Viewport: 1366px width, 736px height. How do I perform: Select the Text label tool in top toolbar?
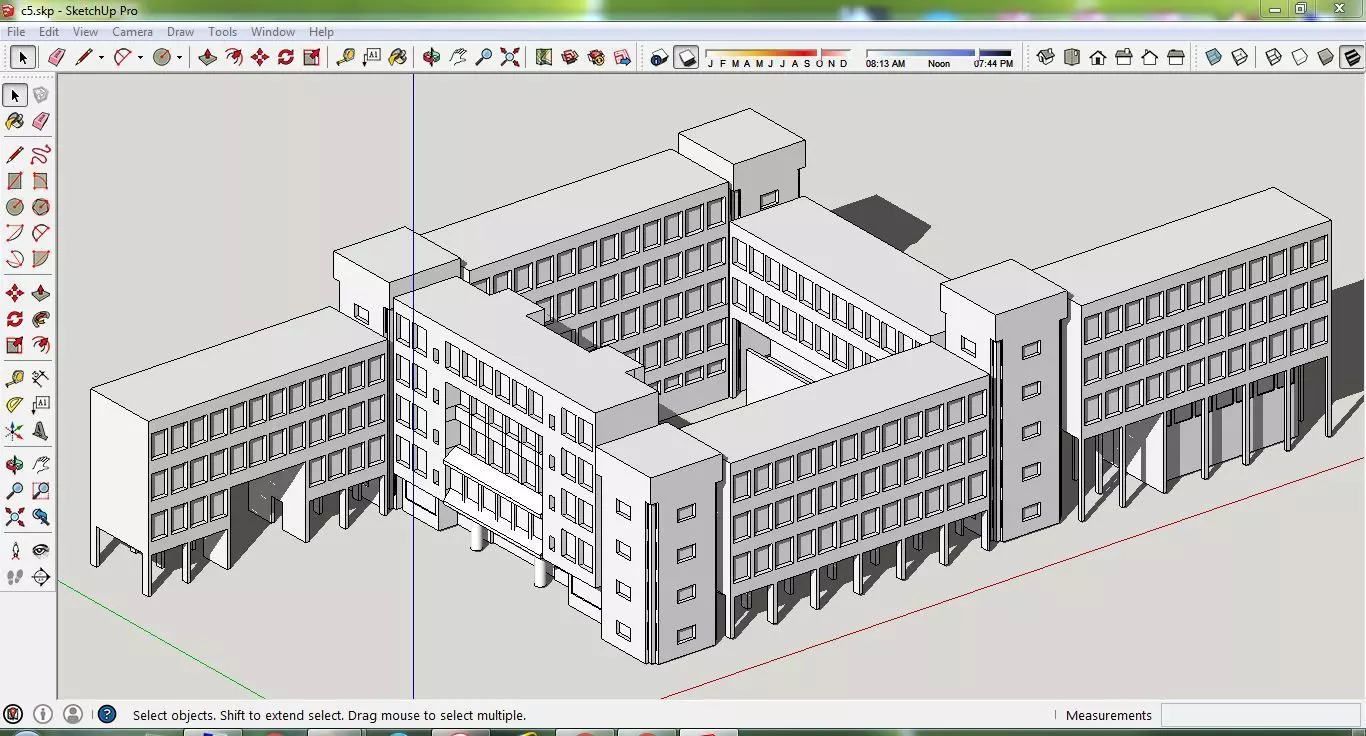tap(372, 57)
